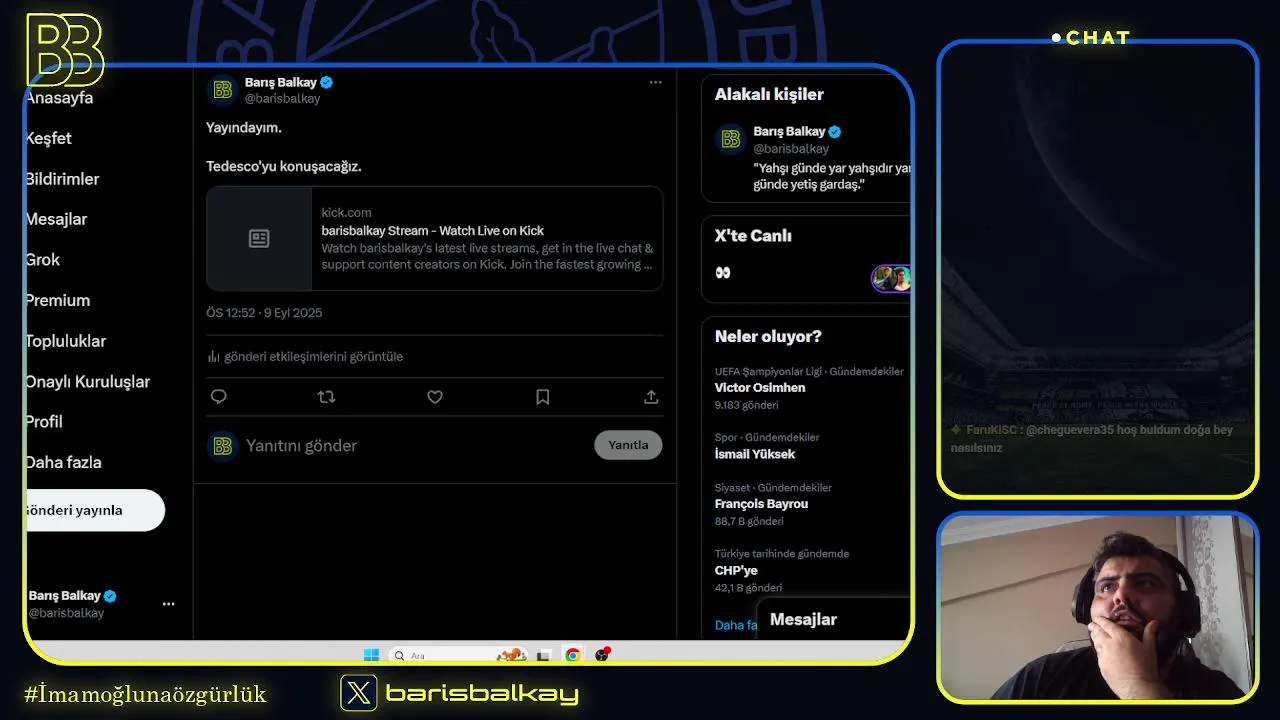Open the article placeholder icon in kick.com card
The image size is (1280, 720).
coord(259,238)
